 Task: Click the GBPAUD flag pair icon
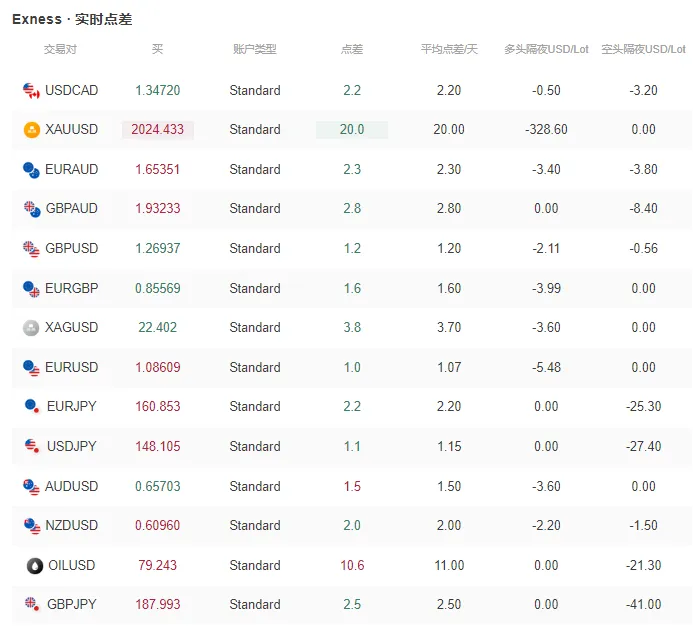coord(32,209)
